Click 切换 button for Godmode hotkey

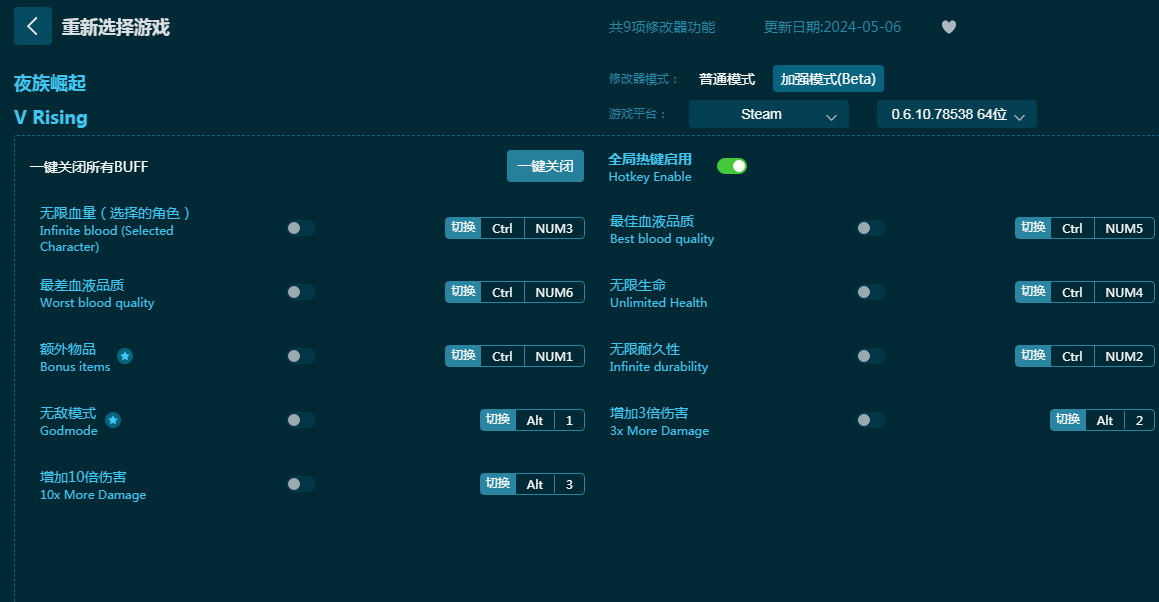[x=498, y=420]
